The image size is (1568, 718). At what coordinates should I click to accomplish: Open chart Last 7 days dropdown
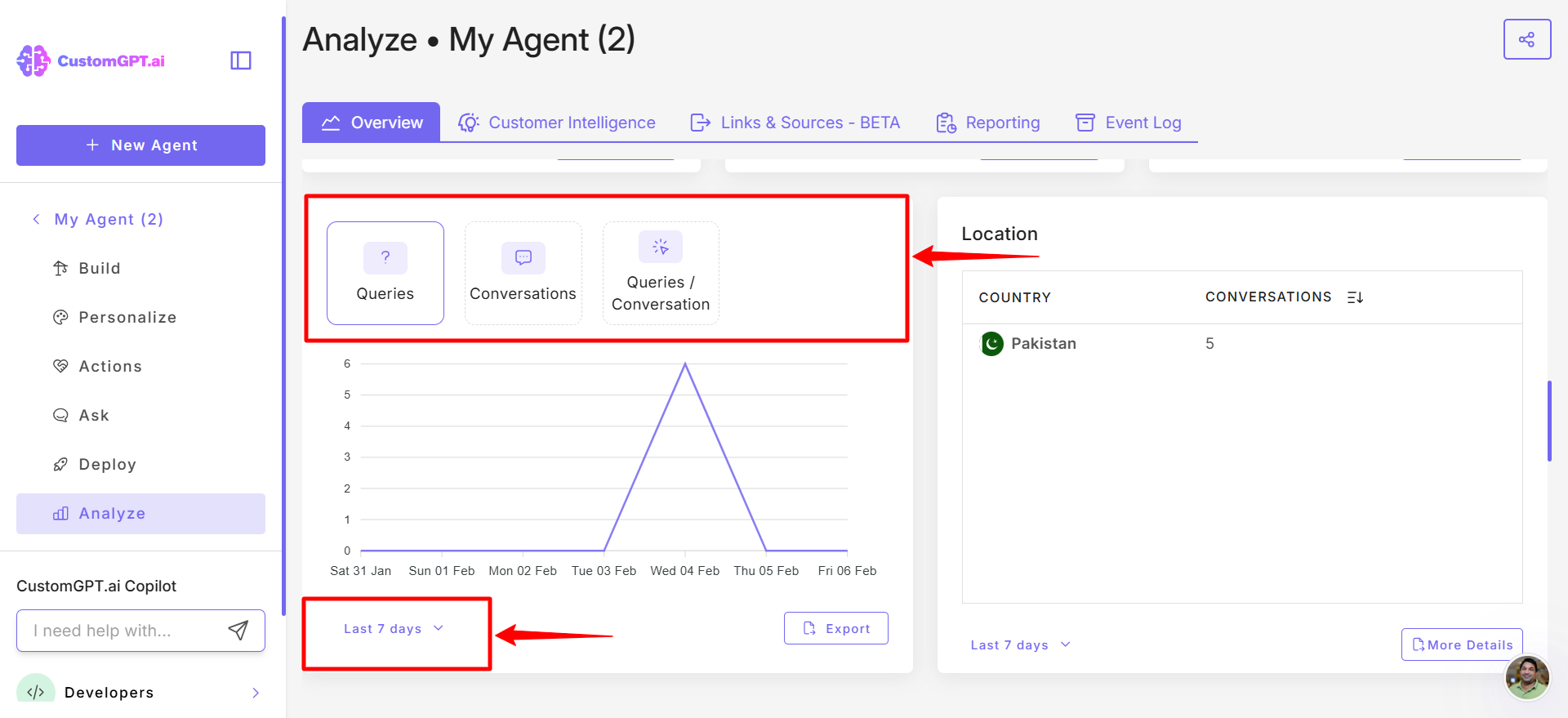coord(394,629)
